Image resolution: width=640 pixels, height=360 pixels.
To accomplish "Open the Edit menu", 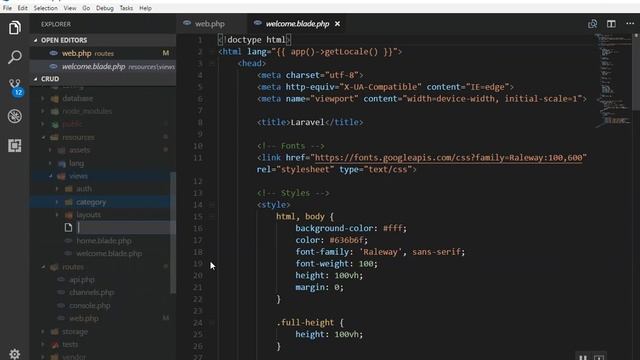I will pos(22,8).
